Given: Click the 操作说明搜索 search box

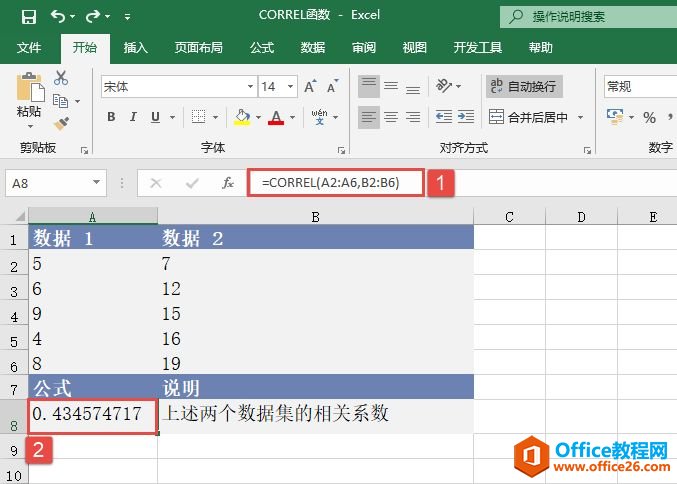Looking at the screenshot, I should tap(588, 17).
